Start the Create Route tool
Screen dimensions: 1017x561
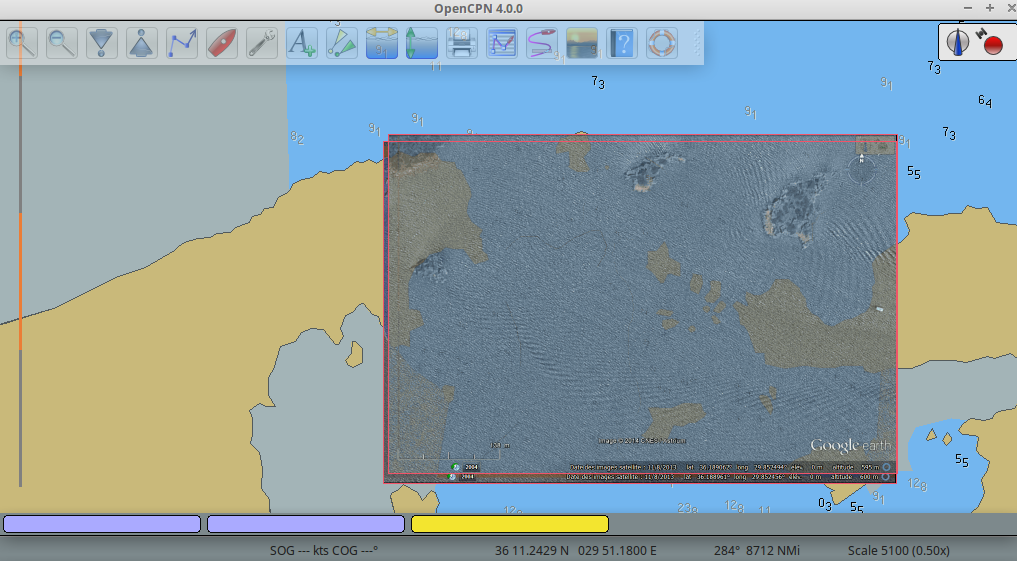[x=182, y=43]
